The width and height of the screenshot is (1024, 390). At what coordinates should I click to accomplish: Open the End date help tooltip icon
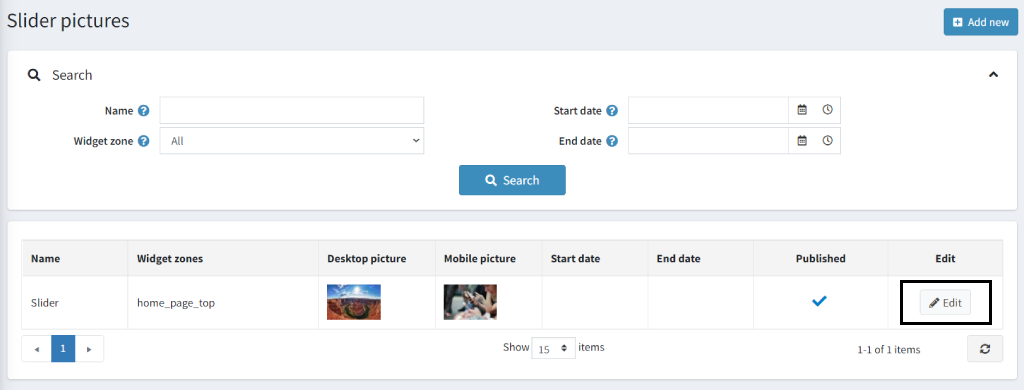click(x=612, y=140)
